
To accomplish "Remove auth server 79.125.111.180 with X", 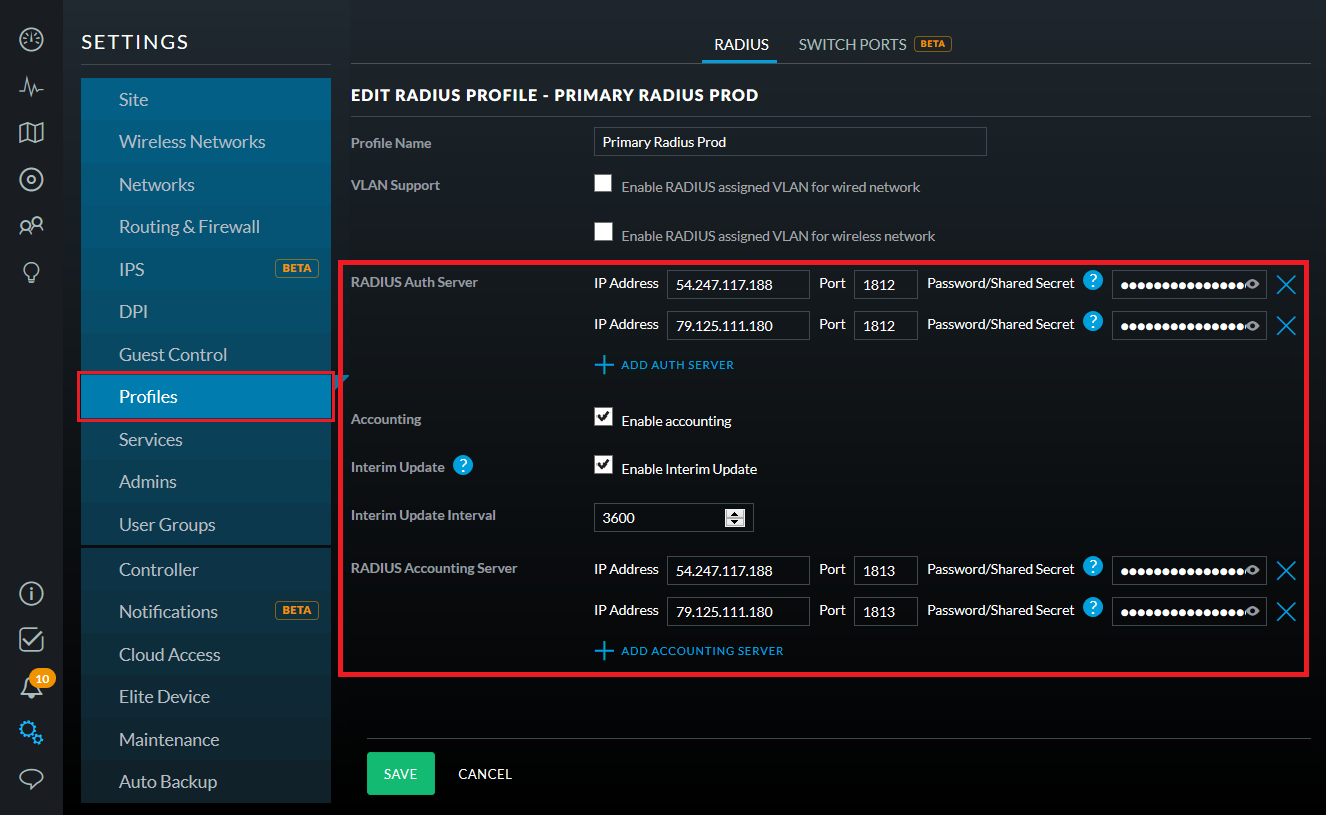I will pos(1286,326).
